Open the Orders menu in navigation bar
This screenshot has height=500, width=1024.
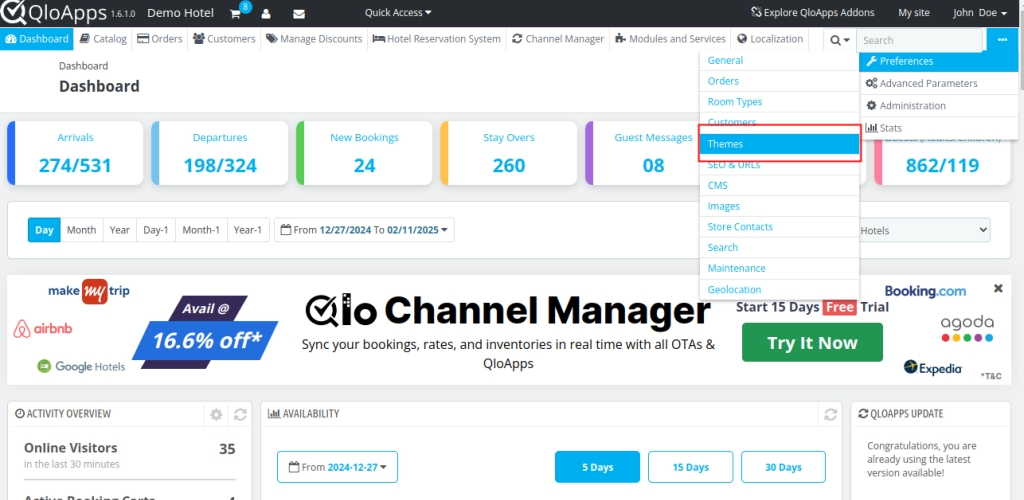tap(160, 39)
